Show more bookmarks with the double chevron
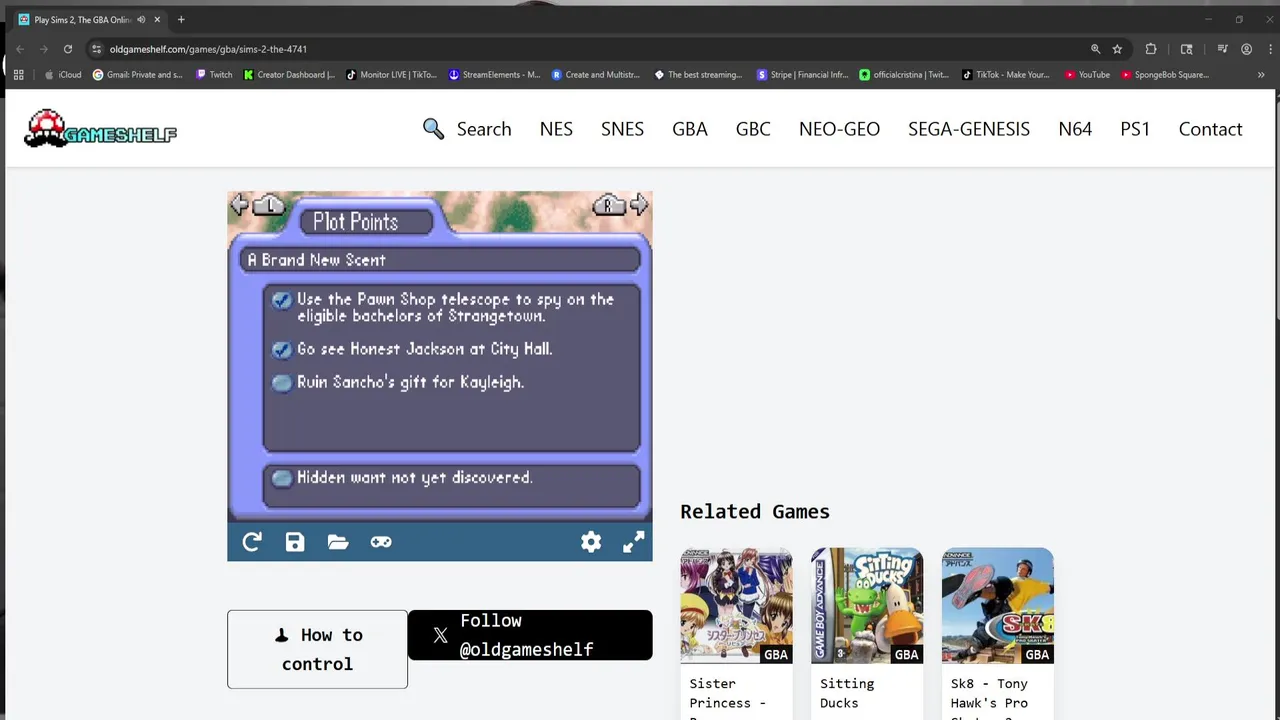This screenshot has height=720, width=1280. click(x=1261, y=75)
